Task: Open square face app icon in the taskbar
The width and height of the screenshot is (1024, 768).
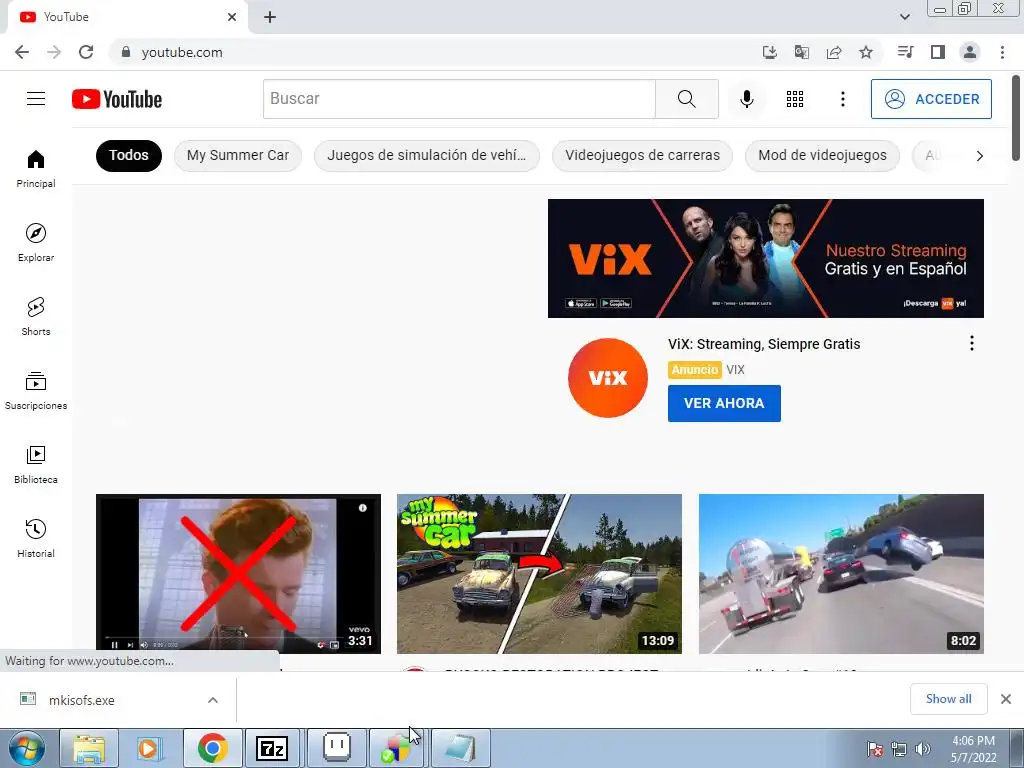Action: (337, 748)
